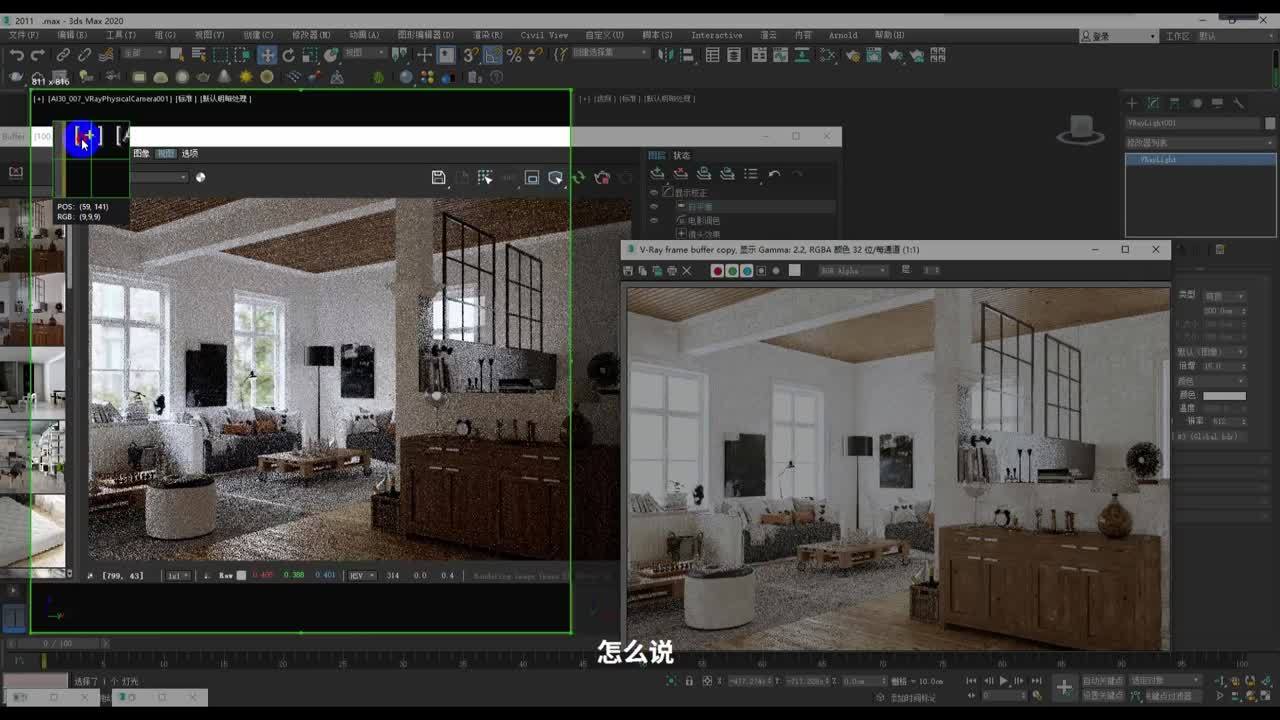Toggle the selection lock at bottom status bar

pos(689,681)
